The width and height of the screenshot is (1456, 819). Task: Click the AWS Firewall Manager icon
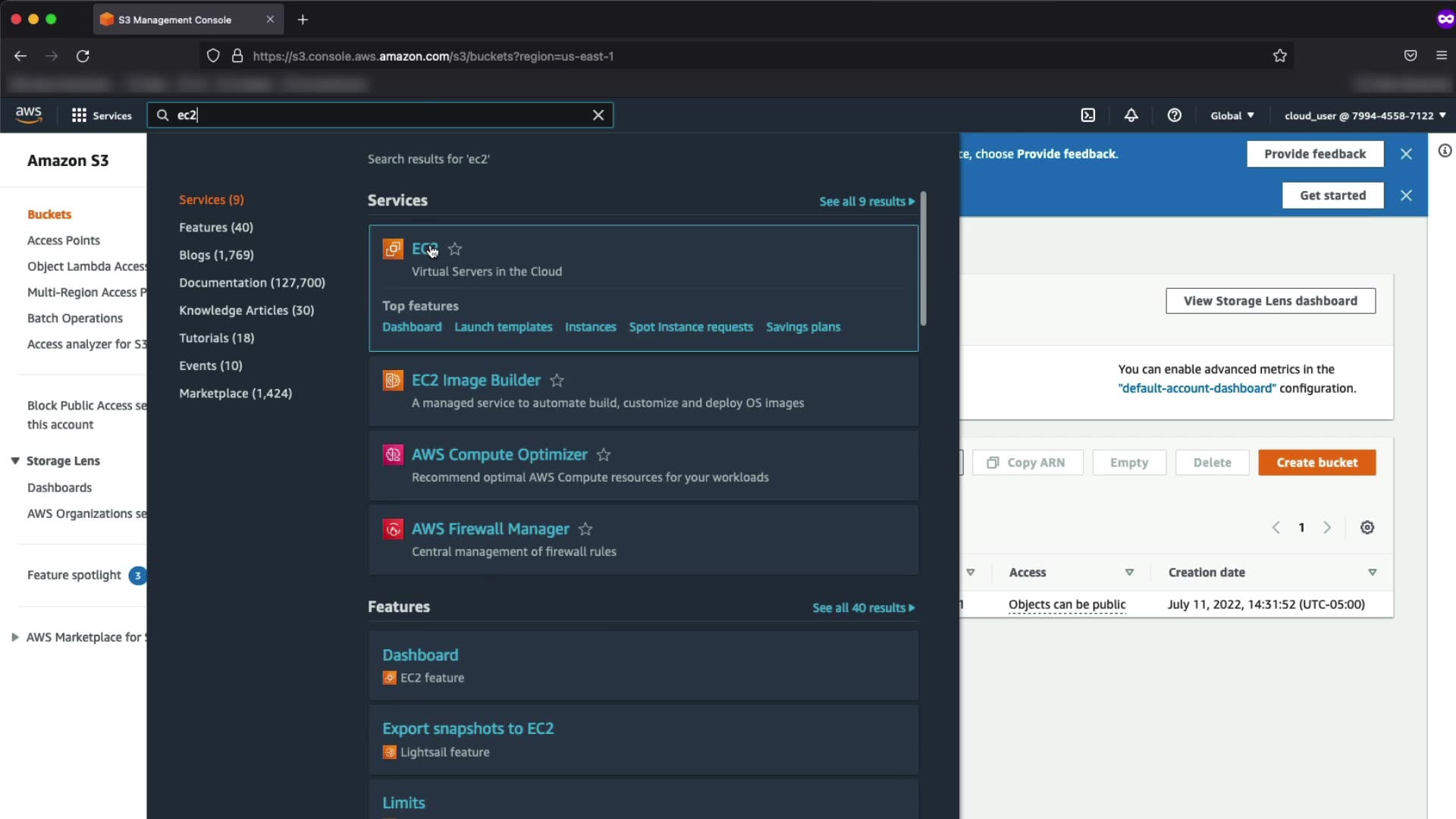click(393, 529)
